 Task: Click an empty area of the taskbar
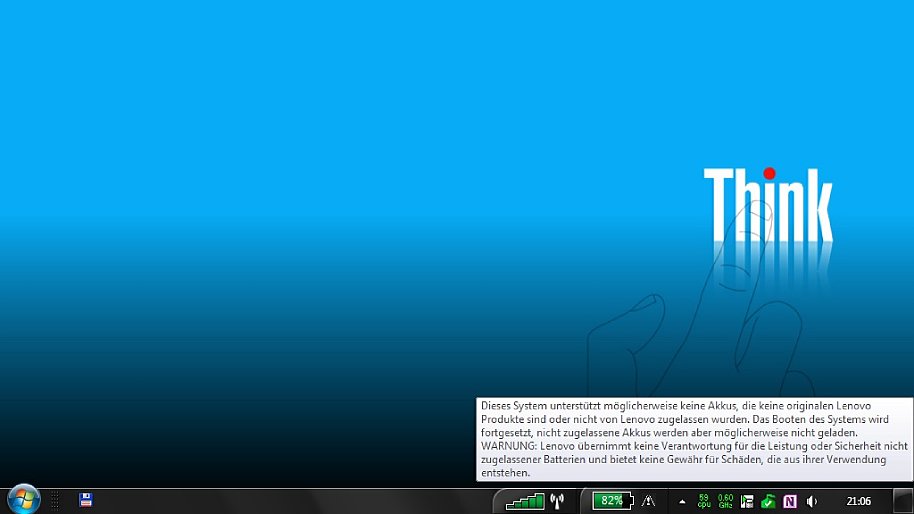tap(300, 501)
